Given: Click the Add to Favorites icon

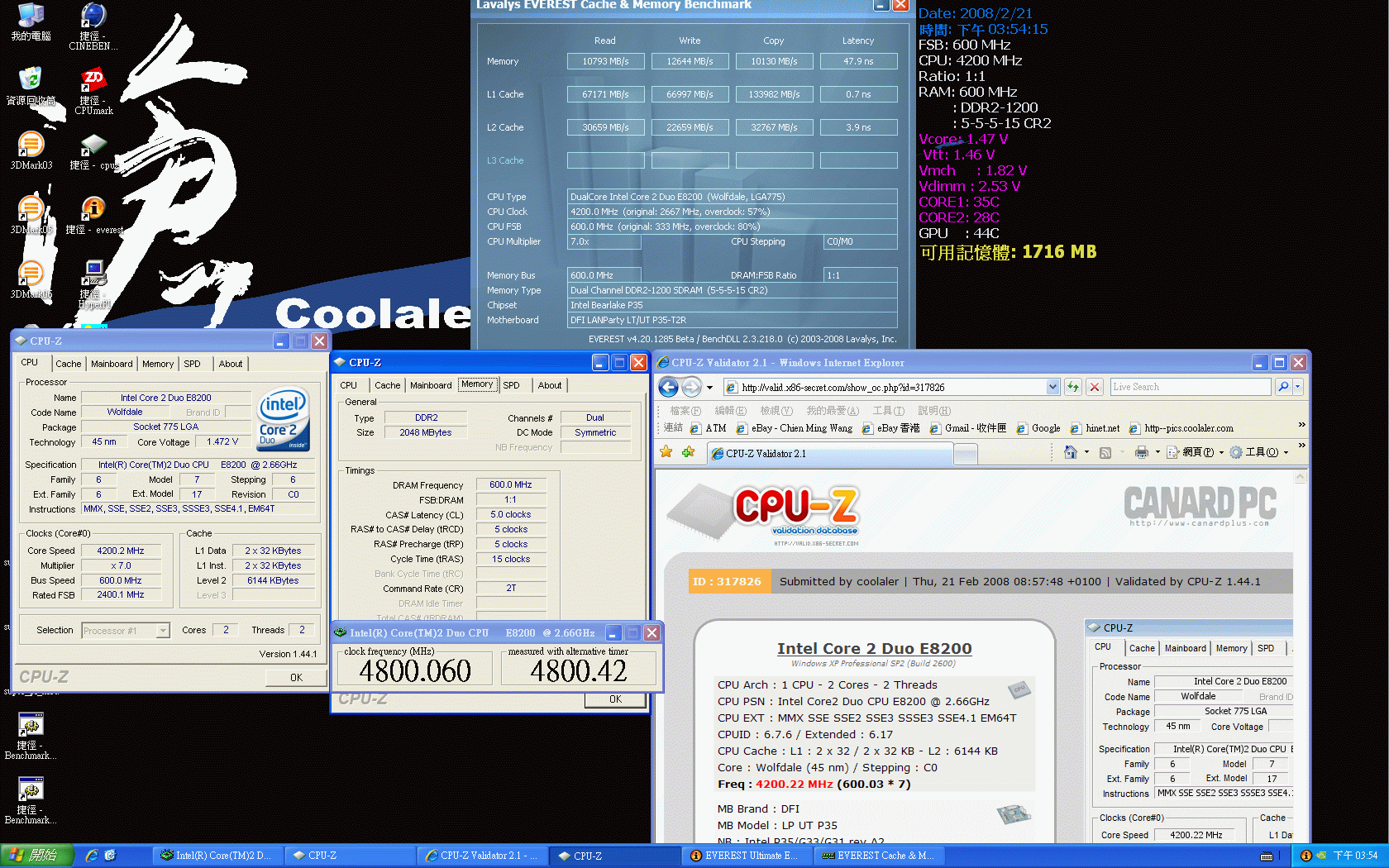Looking at the screenshot, I should point(688,452).
